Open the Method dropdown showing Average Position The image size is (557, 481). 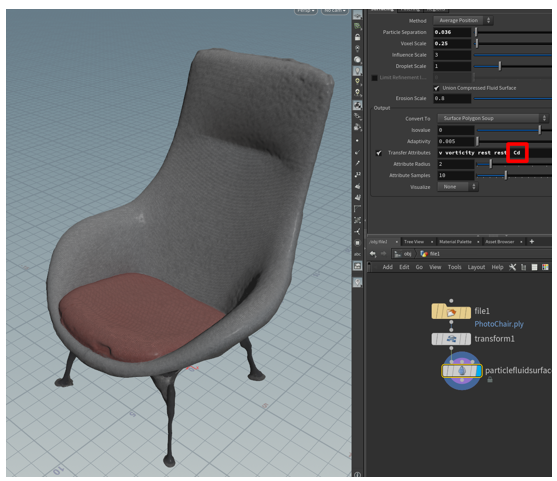tap(463, 21)
